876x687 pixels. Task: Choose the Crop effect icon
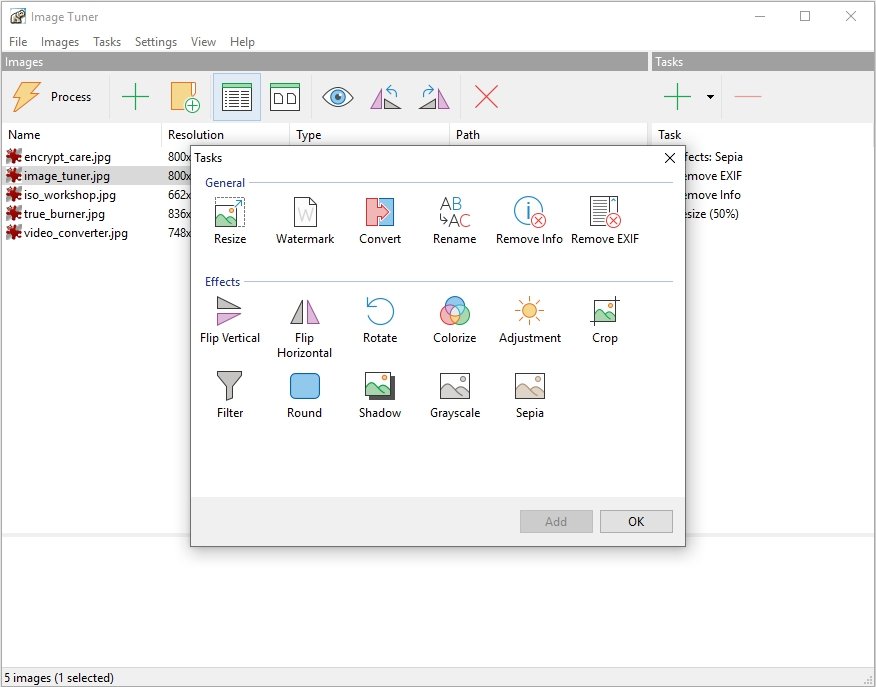tap(605, 312)
